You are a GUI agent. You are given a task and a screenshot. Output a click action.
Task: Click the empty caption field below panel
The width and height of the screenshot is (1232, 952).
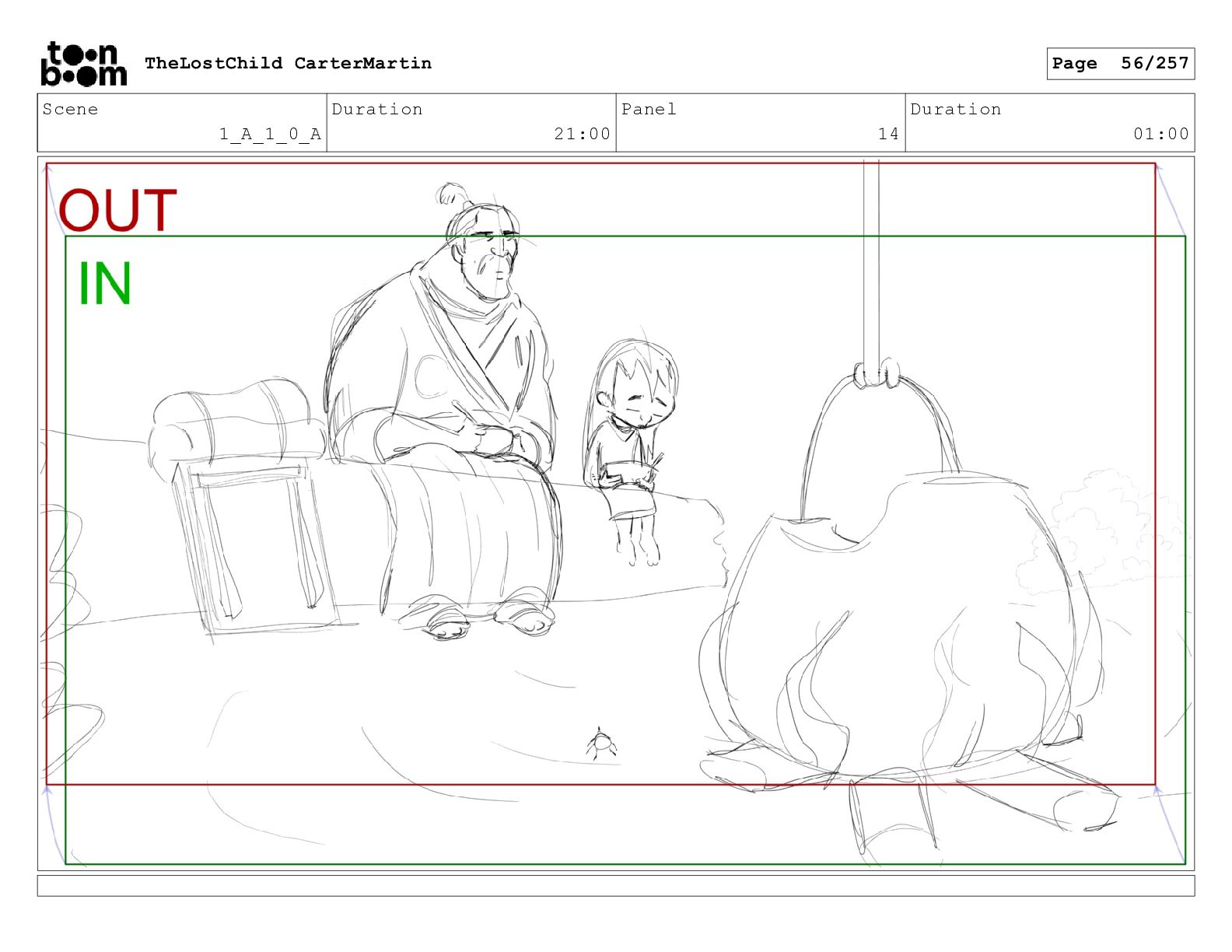point(616,885)
